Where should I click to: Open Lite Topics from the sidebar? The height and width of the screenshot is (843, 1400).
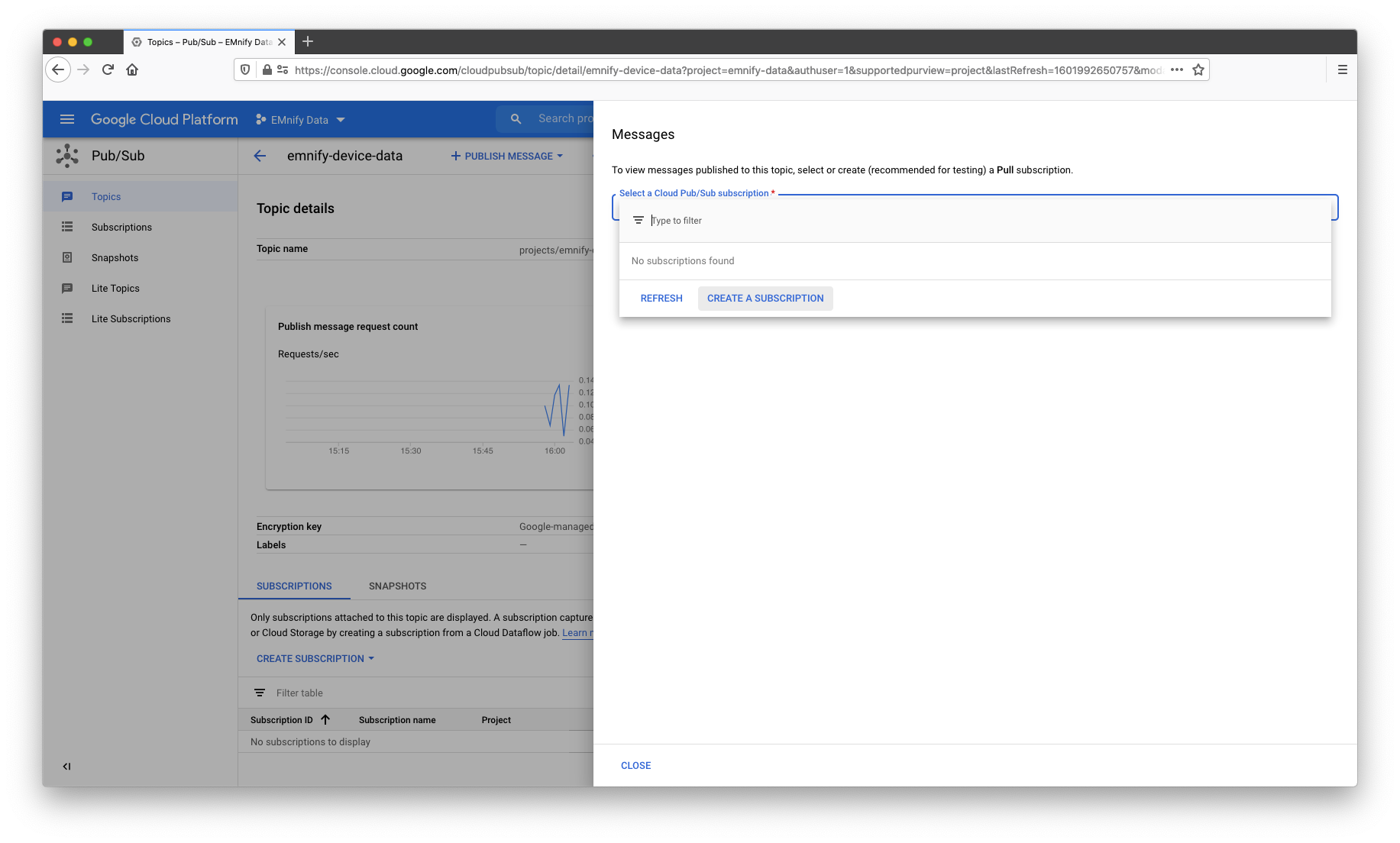coord(115,288)
